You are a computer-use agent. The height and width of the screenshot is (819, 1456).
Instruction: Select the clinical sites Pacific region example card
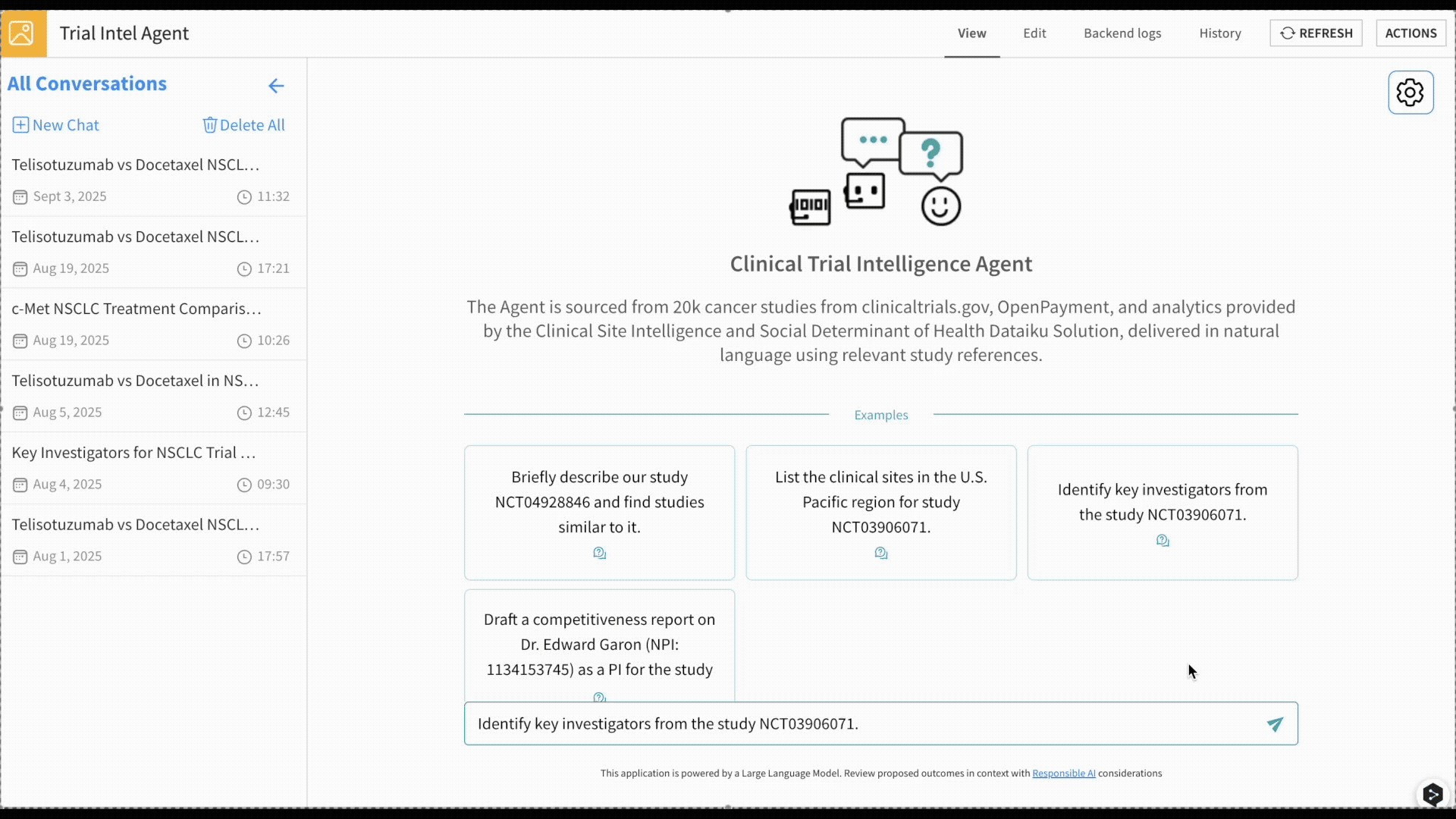click(880, 502)
